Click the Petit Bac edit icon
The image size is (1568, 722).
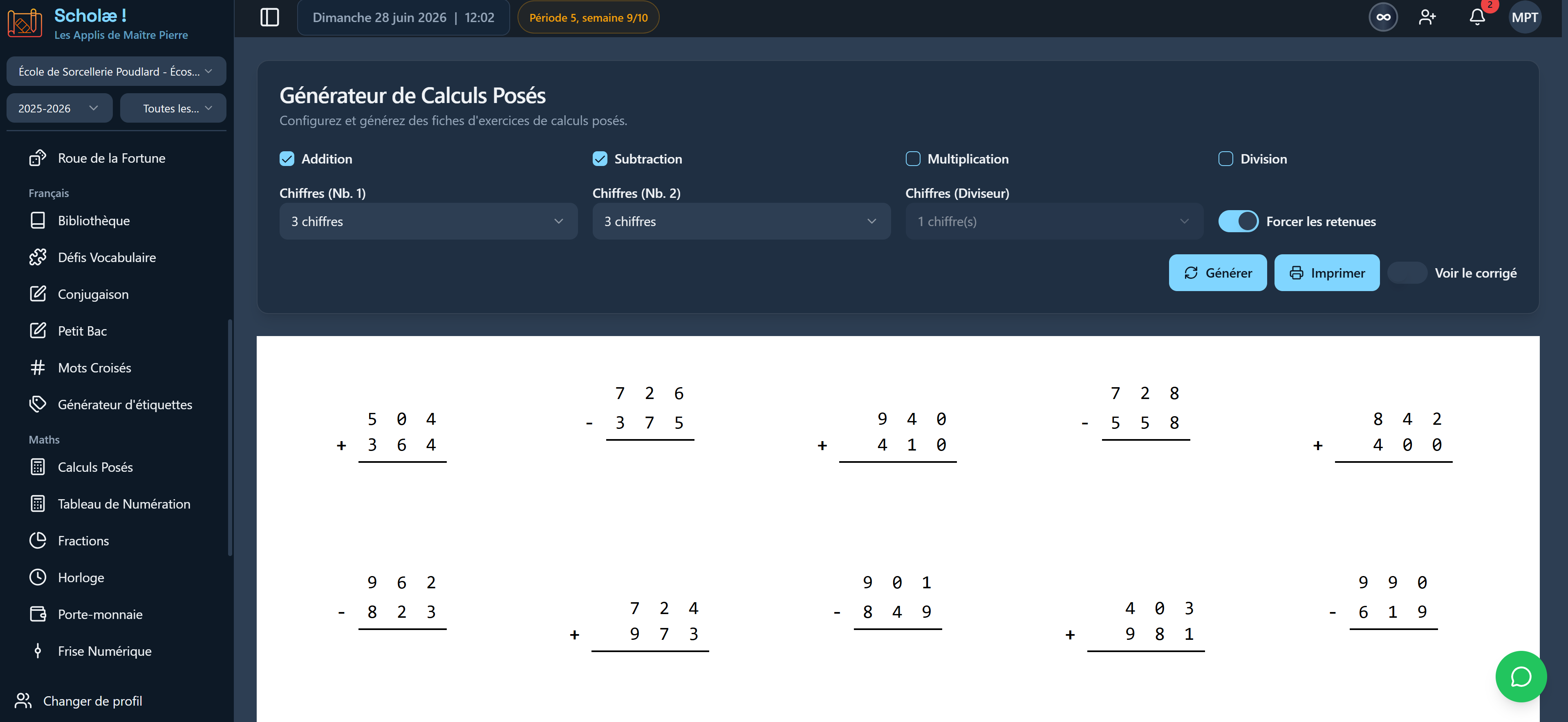(x=38, y=331)
